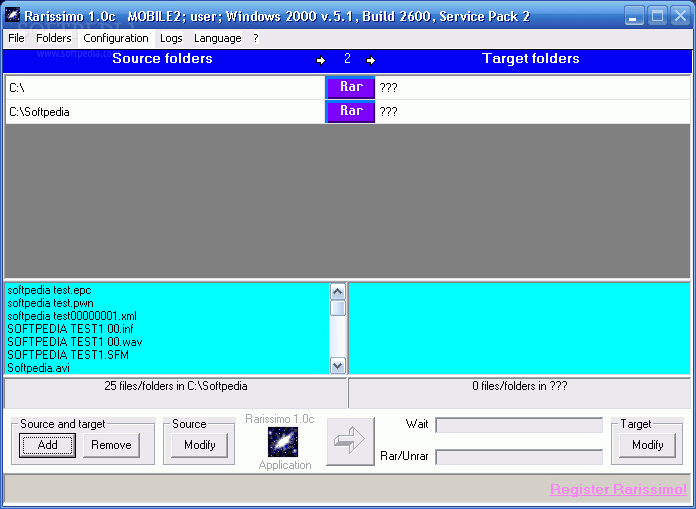Click the 0 files/folders in ??? status
Image resolution: width=696 pixels, height=509 pixels.
520,386
